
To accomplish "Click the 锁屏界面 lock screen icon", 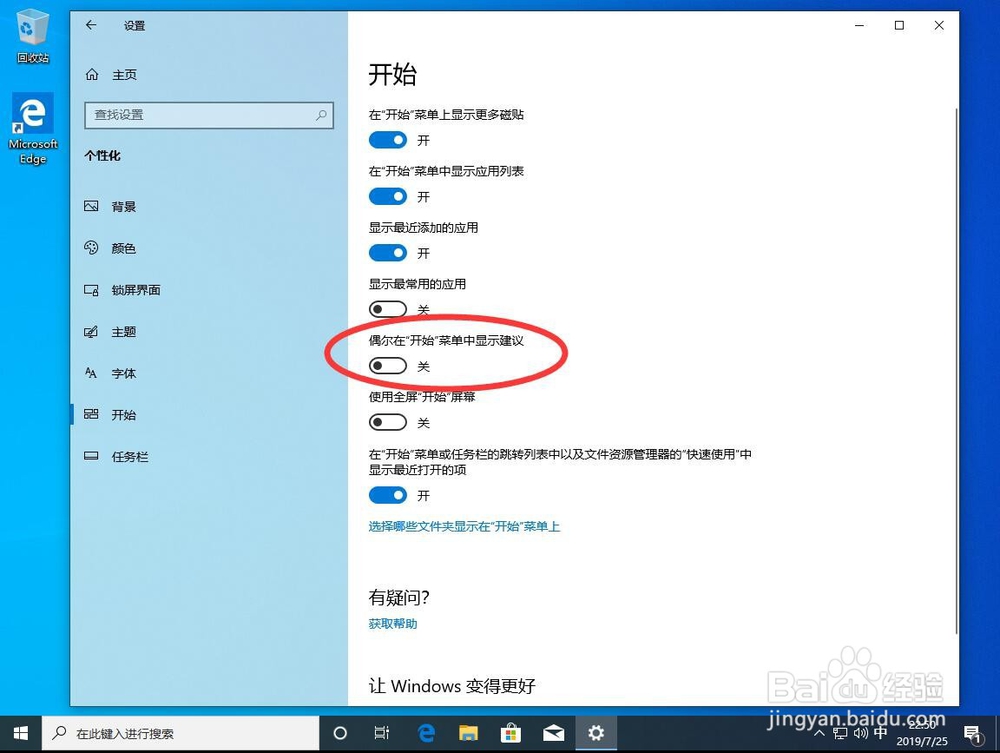I will [91, 289].
